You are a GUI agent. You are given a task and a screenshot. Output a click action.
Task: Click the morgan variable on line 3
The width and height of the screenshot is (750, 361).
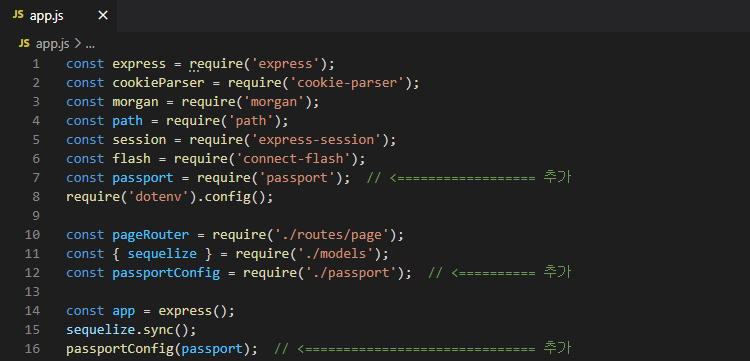click(x=135, y=102)
